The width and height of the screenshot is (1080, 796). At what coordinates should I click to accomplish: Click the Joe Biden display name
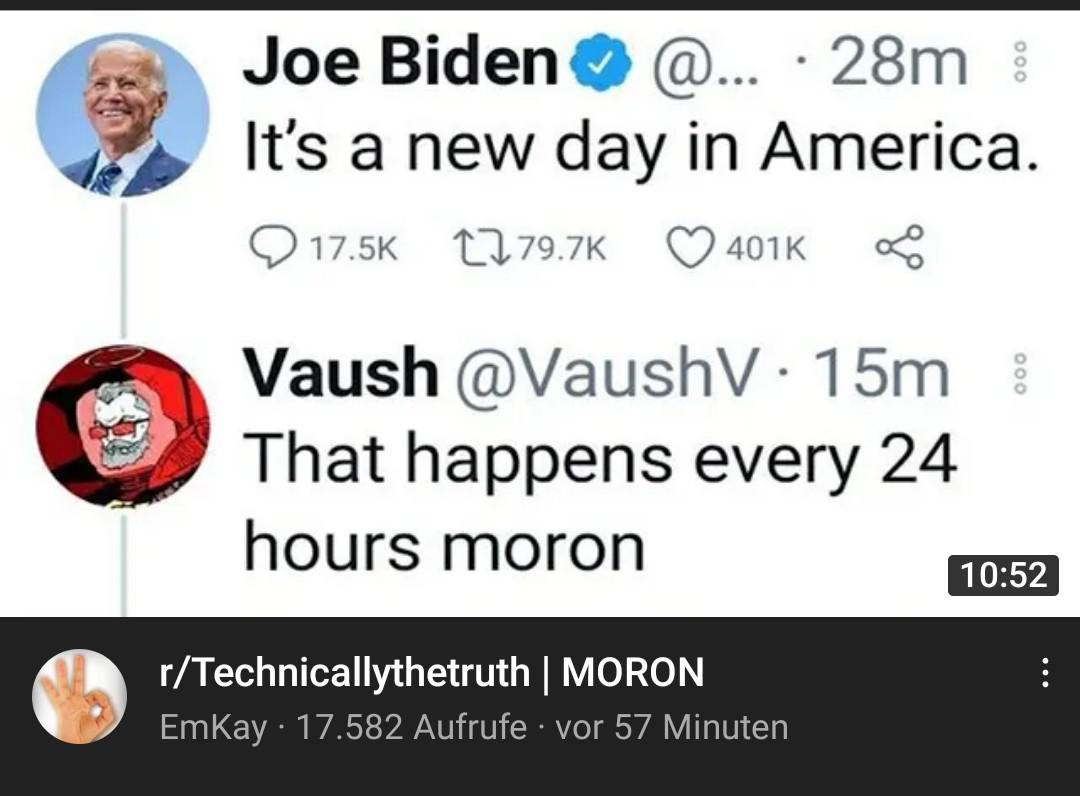tap(402, 66)
